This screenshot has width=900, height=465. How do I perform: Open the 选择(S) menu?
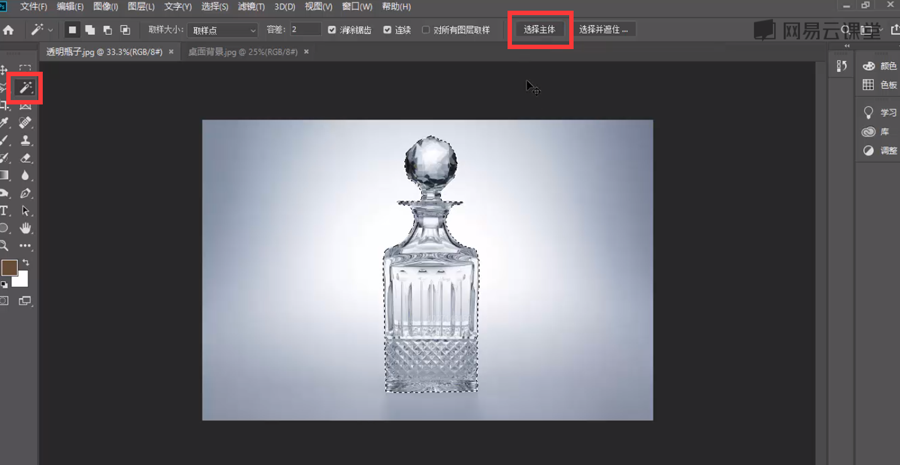pos(215,7)
